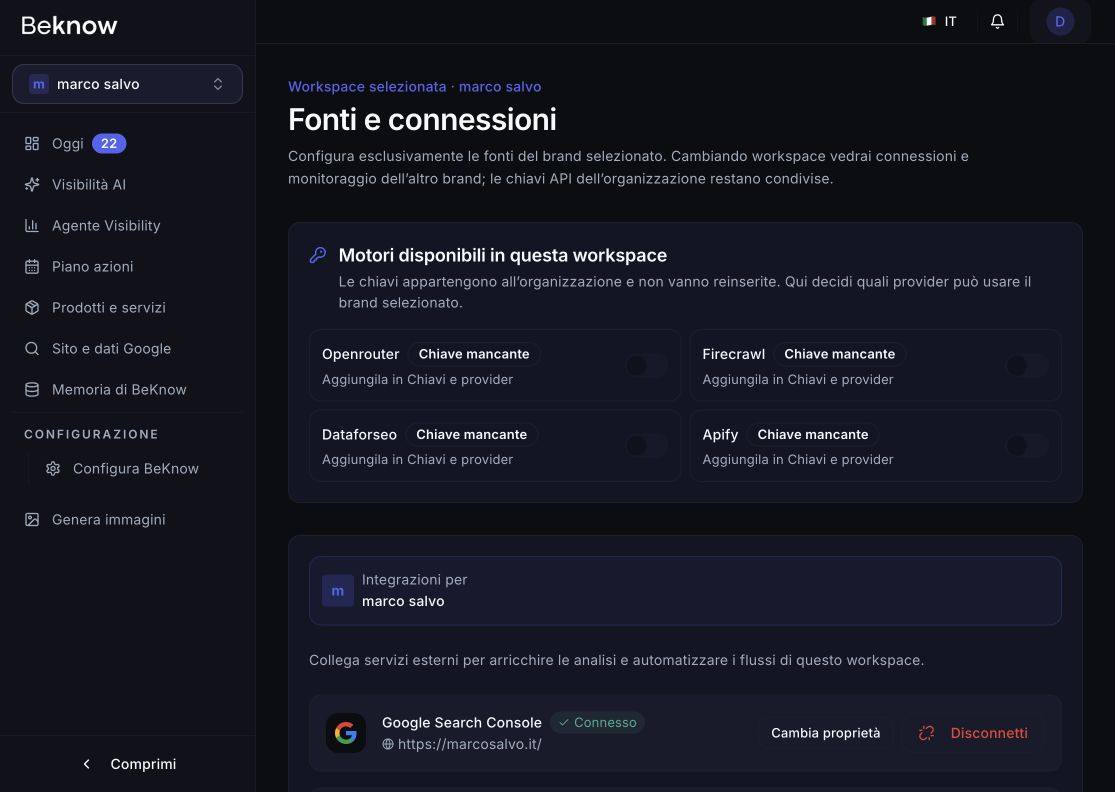This screenshot has width=1115, height=792.
Task: Click the Agente Visibility chart icon
Action: pyautogui.click(x=32, y=226)
